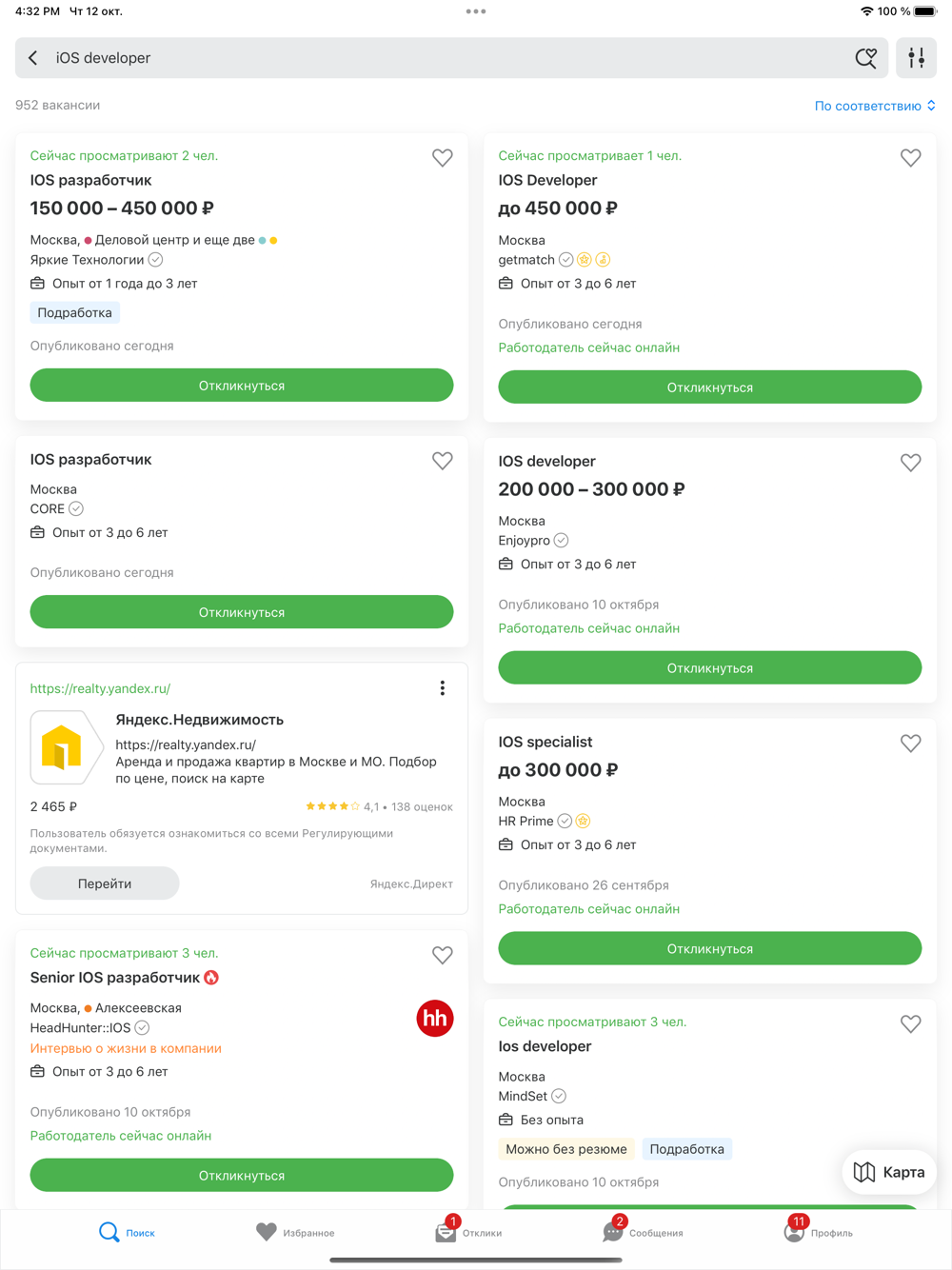
Task: Apply to the CORE vacancy via Откликнуться
Action: [242, 612]
